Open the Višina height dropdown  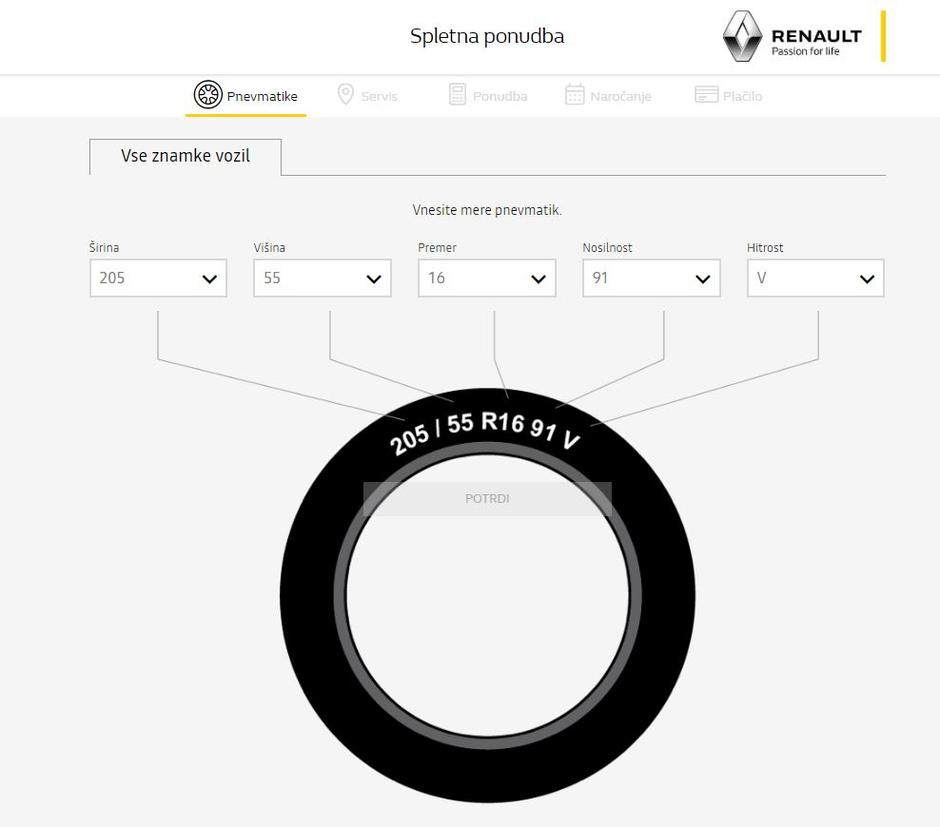323,278
